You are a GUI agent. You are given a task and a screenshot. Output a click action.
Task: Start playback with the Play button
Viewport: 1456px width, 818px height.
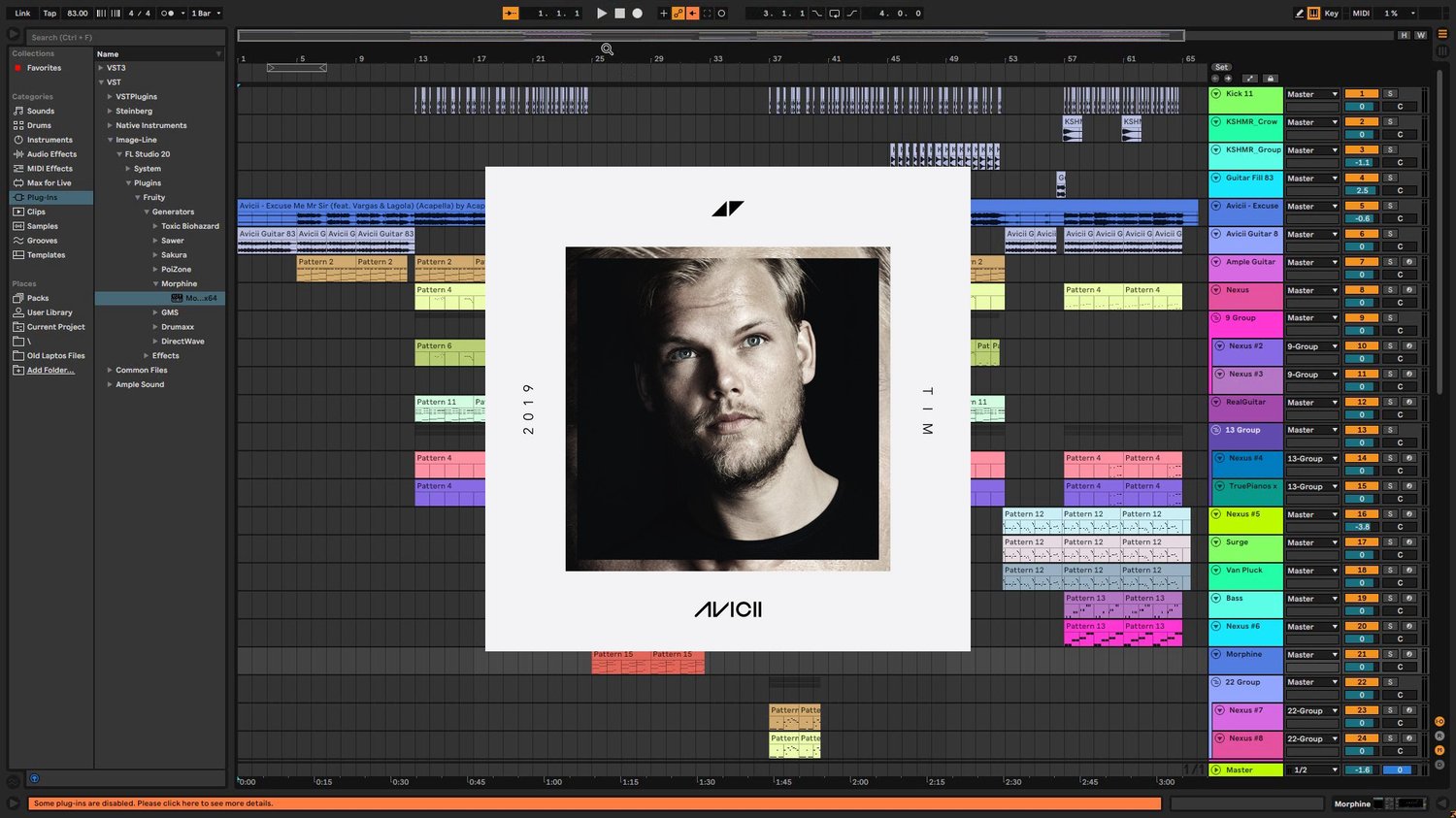tap(602, 14)
